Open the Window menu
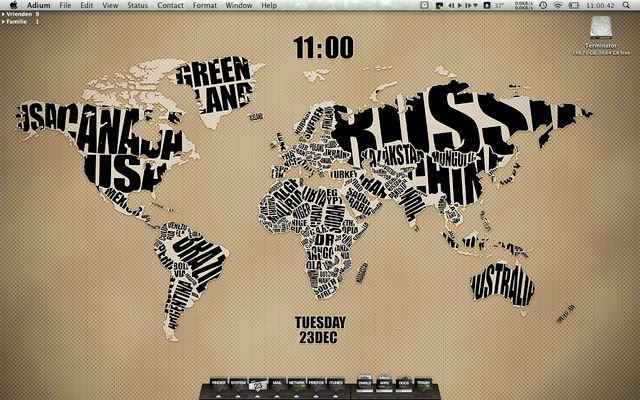 coord(239,5)
